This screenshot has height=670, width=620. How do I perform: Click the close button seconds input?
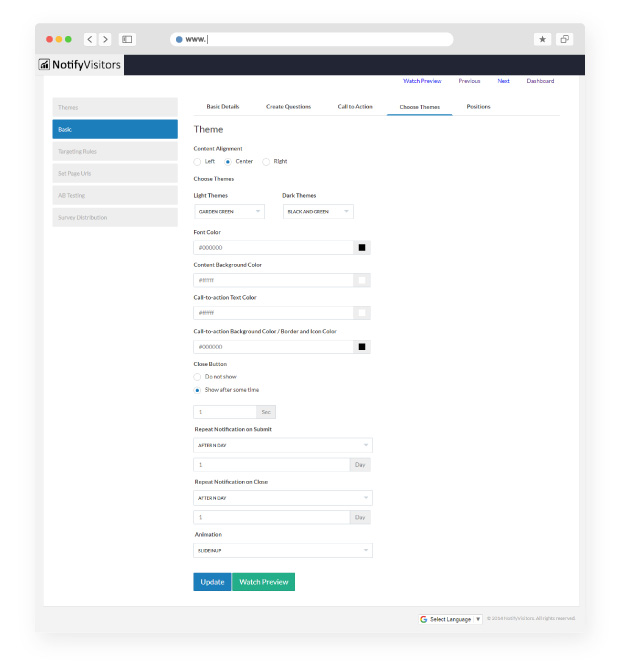225,412
